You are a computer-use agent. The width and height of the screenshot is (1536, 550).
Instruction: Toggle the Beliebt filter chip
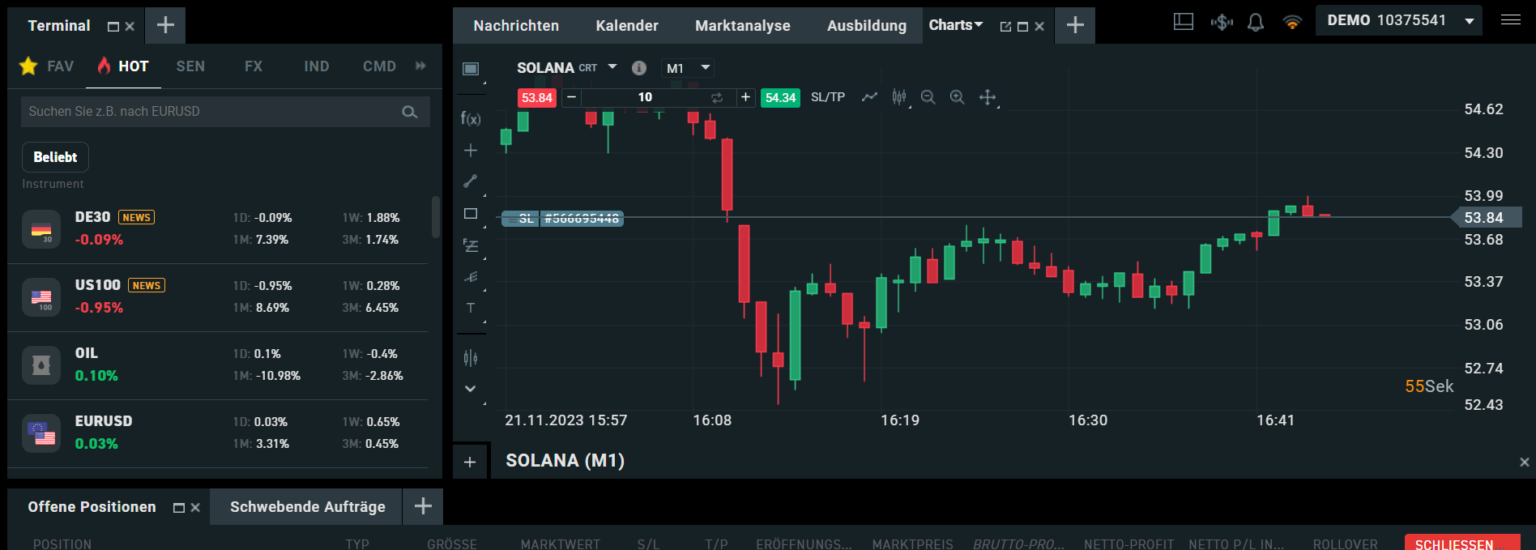point(56,157)
